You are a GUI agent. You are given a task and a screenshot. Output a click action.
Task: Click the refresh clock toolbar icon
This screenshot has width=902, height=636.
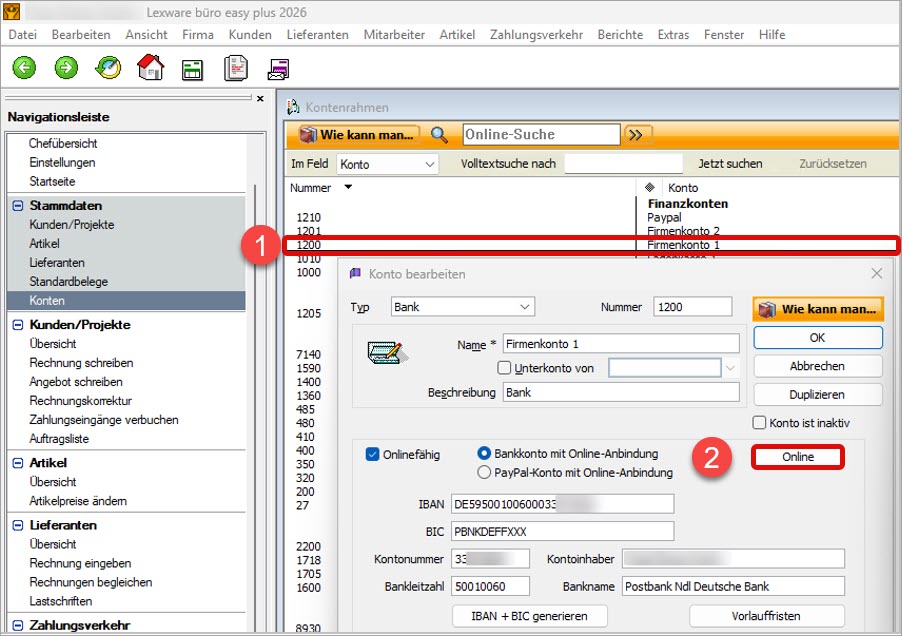coord(108,68)
